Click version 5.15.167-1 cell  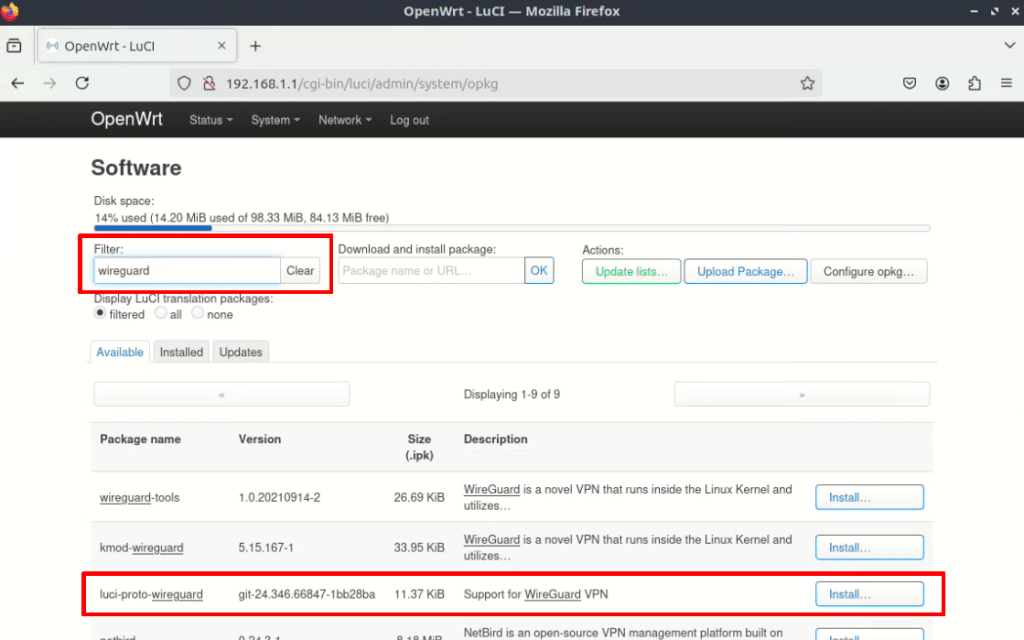[266, 548]
